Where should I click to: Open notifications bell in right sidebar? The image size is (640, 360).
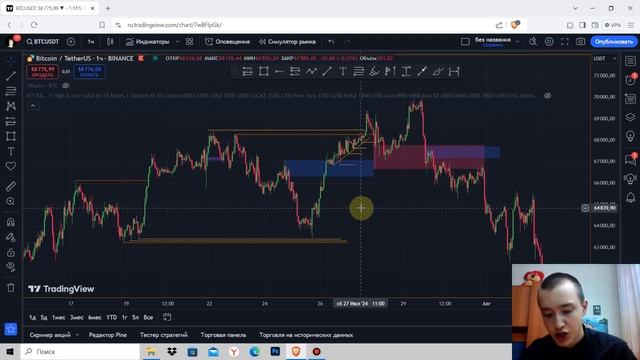point(630,198)
